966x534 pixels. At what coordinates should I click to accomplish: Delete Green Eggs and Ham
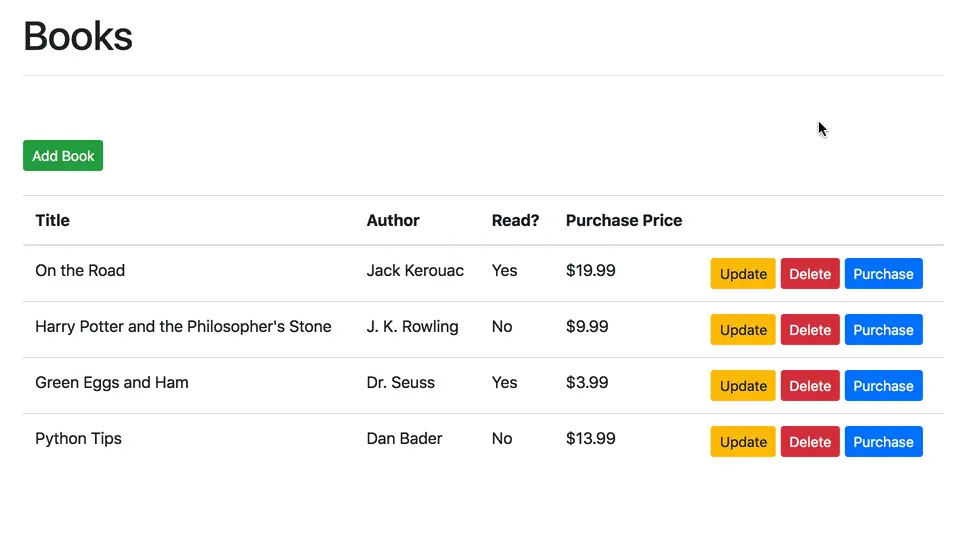click(x=810, y=386)
